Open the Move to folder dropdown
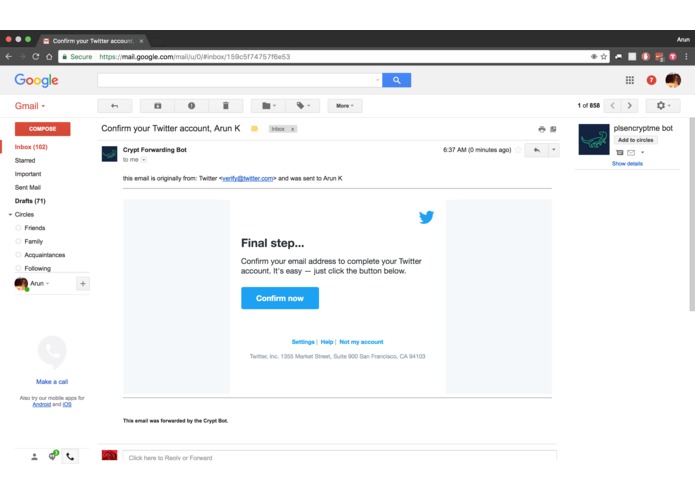This screenshot has height=494, width=695. [268, 106]
